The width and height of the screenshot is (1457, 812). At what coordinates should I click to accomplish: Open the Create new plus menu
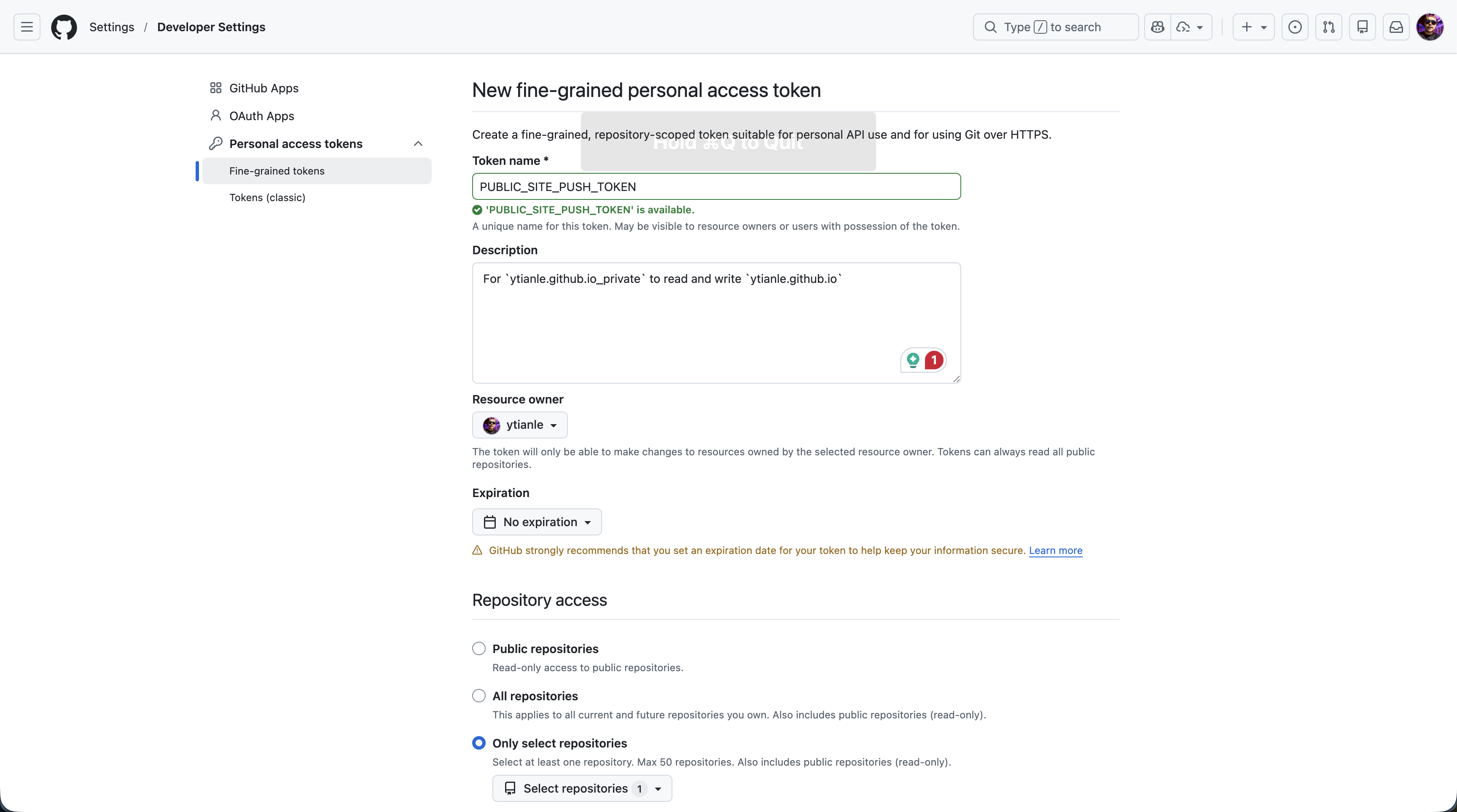pos(1253,27)
